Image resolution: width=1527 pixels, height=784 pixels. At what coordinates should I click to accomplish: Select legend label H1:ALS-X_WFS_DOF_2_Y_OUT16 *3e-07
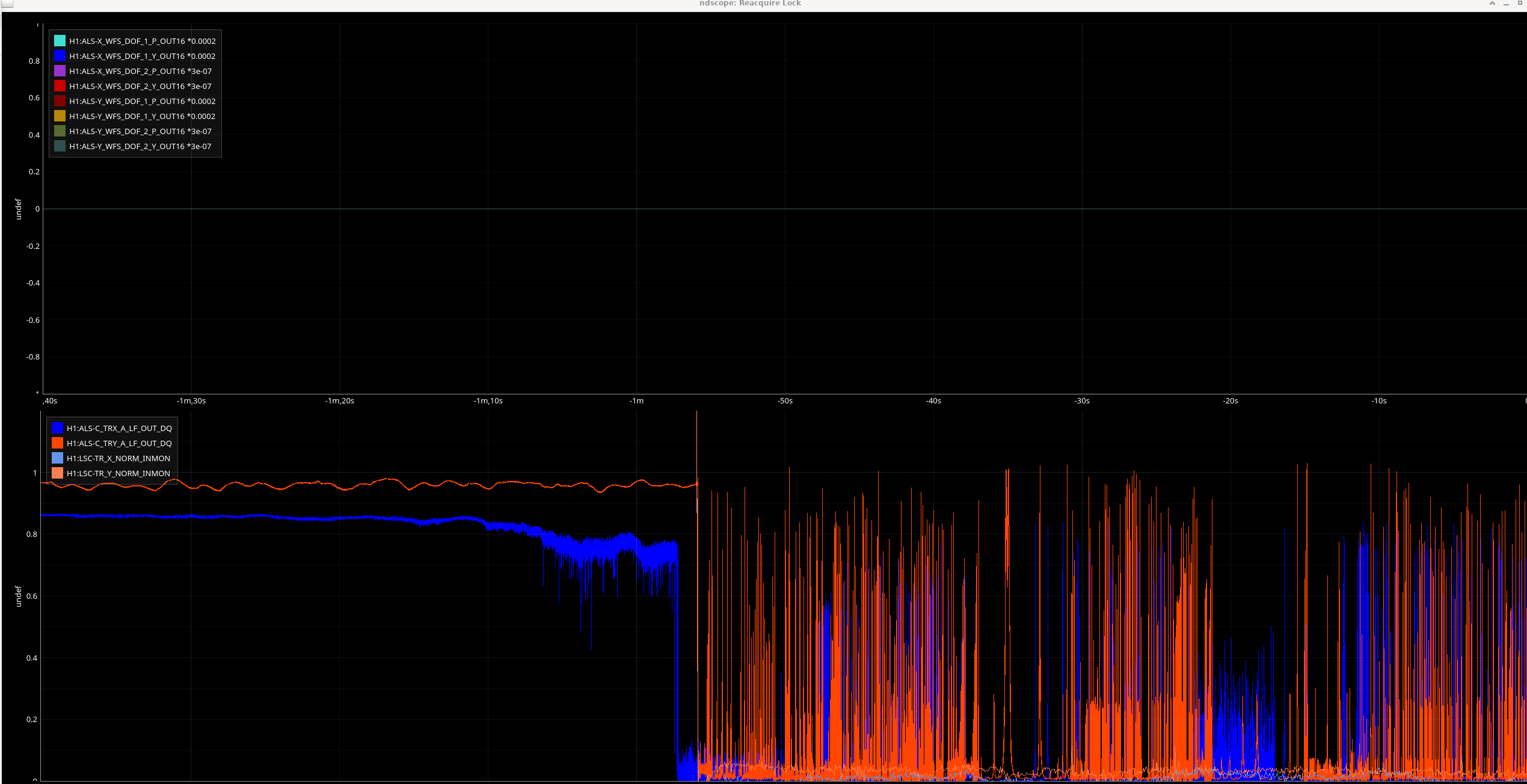[x=140, y=86]
